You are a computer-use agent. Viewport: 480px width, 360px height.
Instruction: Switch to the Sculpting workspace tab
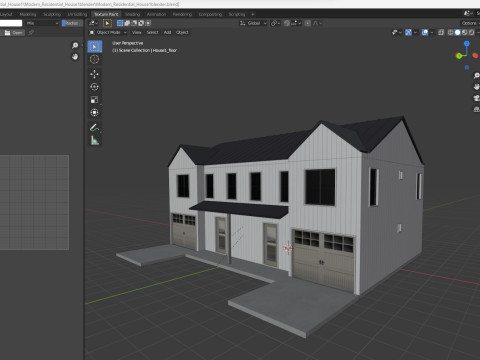point(52,14)
